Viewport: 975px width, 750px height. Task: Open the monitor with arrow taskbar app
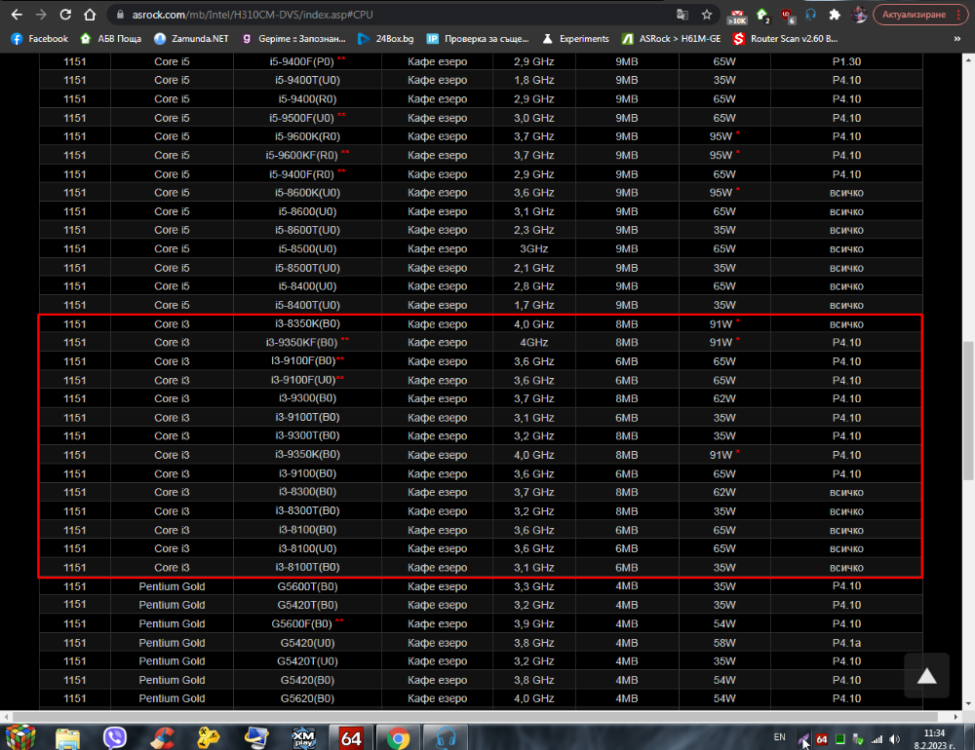tap(256, 738)
